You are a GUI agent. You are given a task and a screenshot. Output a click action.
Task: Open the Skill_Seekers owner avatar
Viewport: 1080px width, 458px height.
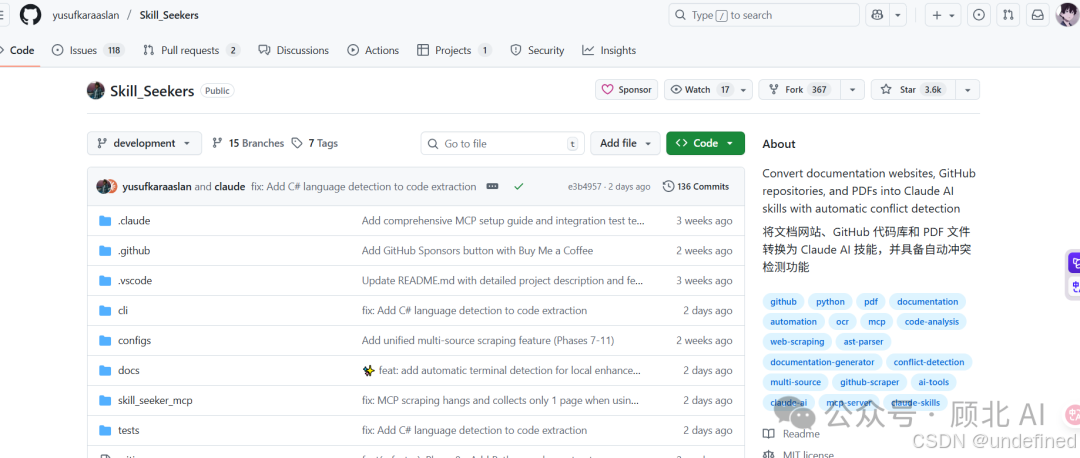click(x=96, y=90)
